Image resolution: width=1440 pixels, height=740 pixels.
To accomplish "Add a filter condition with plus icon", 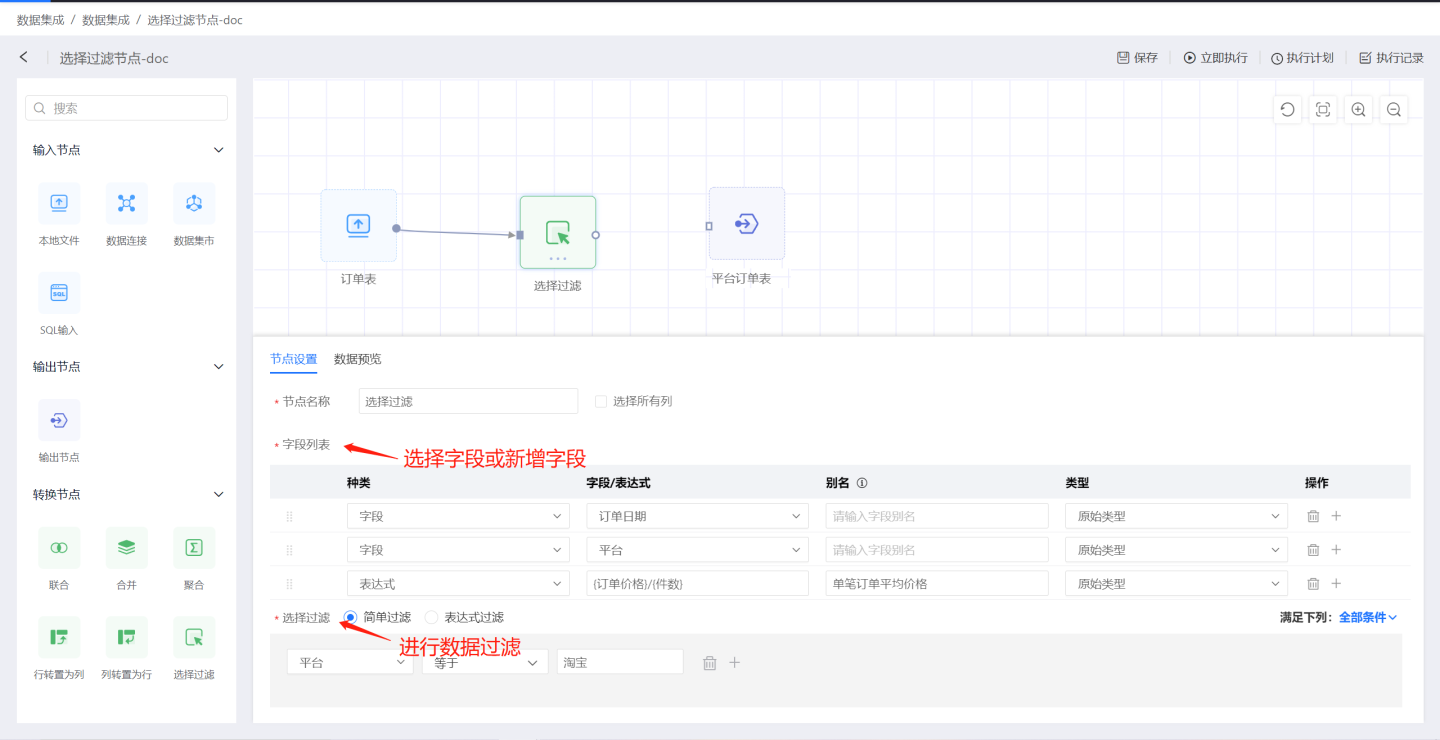I will (x=735, y=662).
